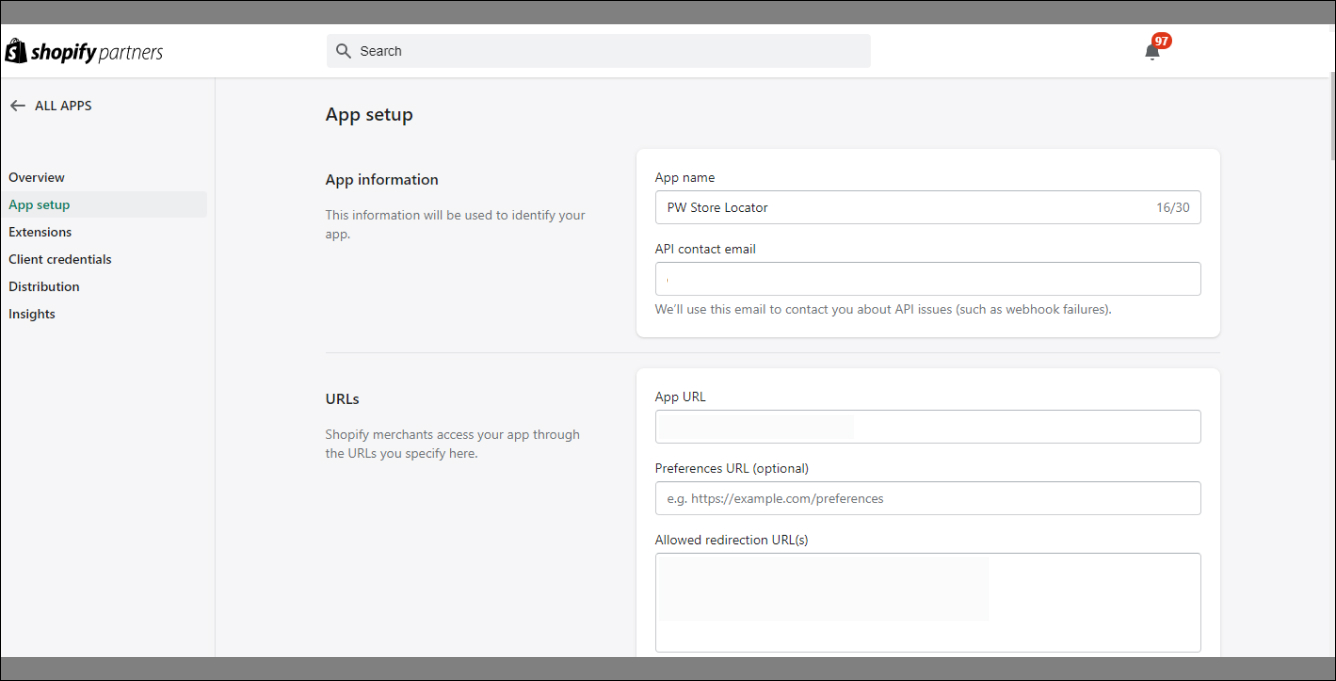This screenshot has width=1336, height=681.
Task: Click the Shopify Partners logo
Action: coord(85,52)
